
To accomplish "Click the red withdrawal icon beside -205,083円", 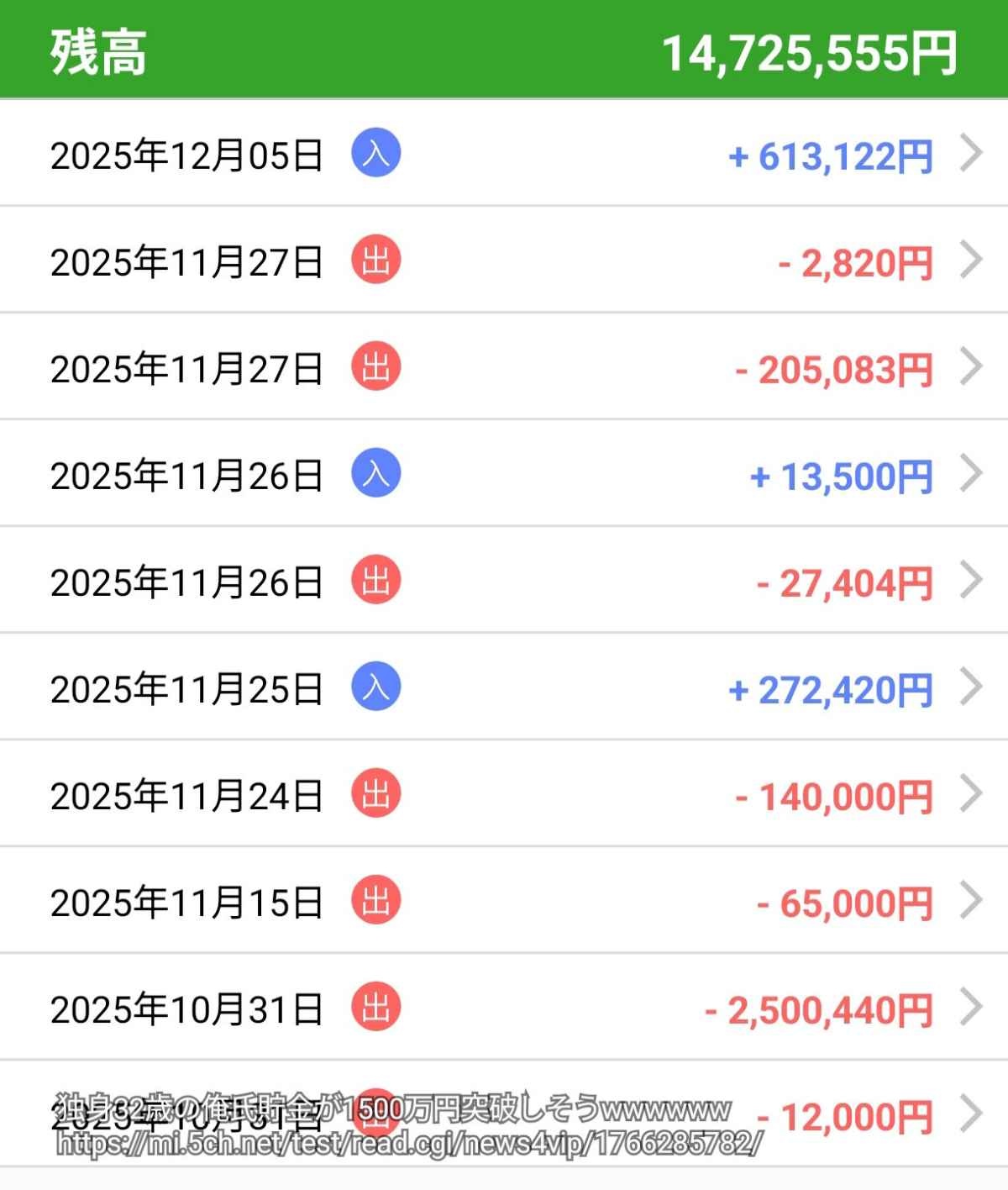I will (x=375, y=367).
